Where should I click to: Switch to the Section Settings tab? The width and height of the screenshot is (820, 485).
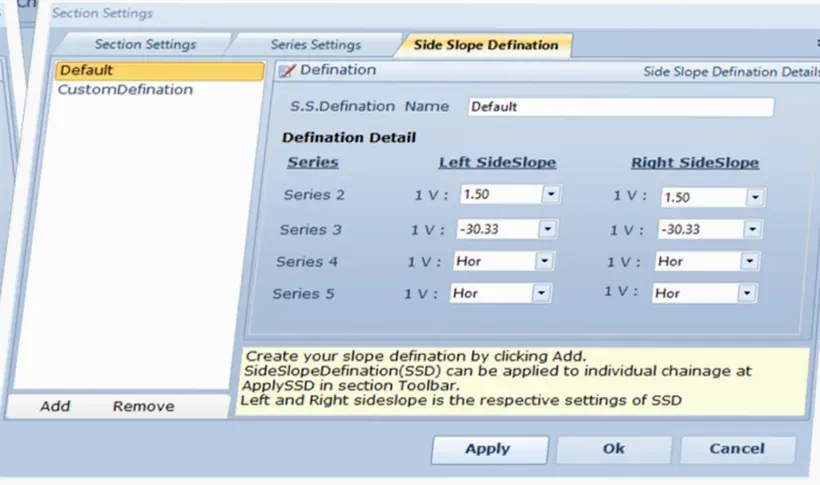pos(145,44)
